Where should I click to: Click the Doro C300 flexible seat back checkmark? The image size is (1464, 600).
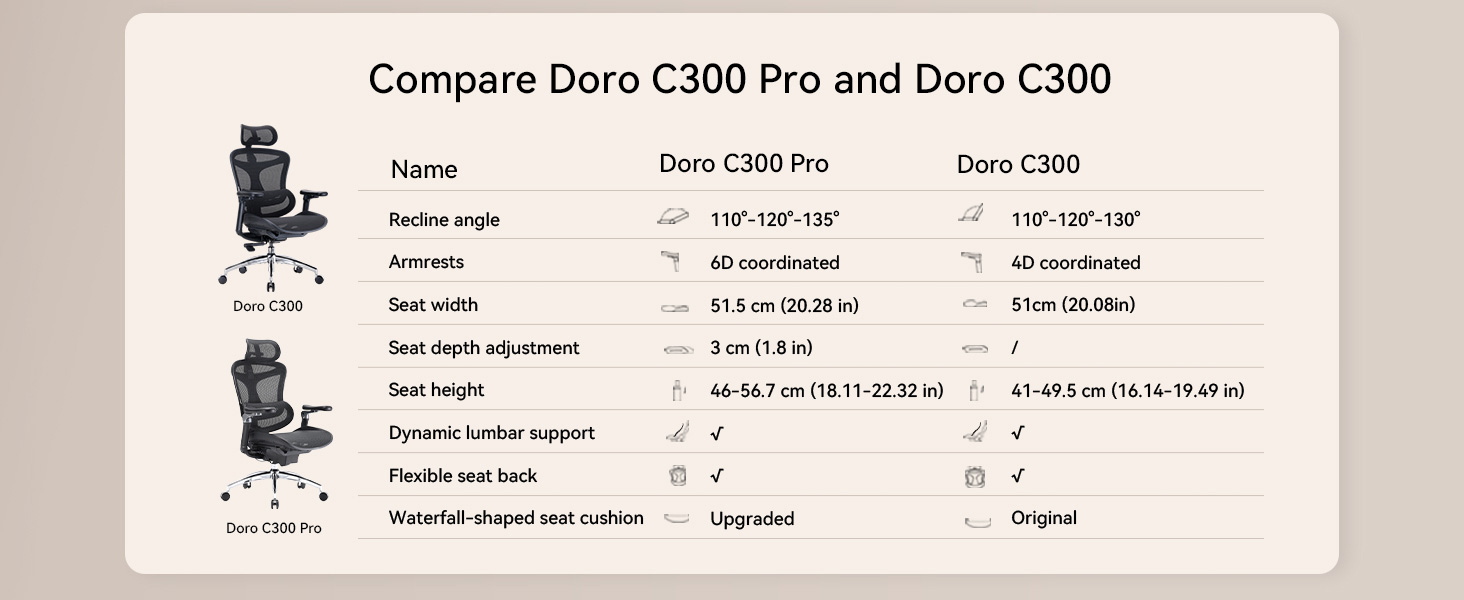tap(1017, 477)
